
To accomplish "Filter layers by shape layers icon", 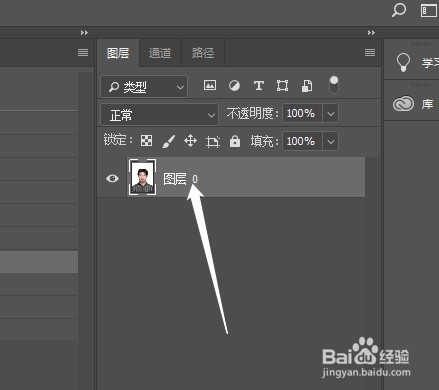I will point(282,86).
